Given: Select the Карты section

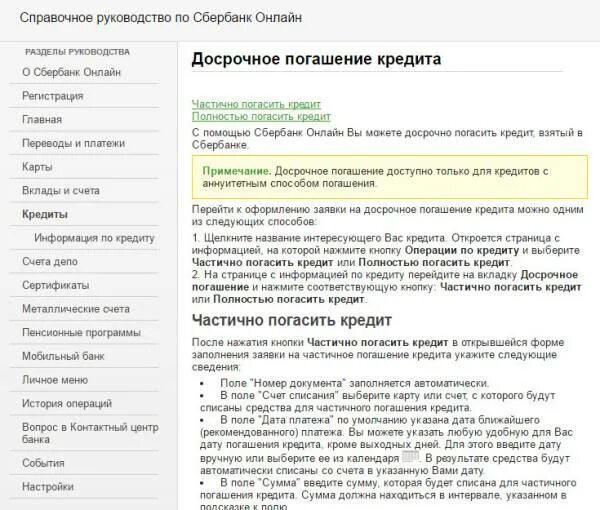Looking at the screenshot, I should (x=37, y=167).
